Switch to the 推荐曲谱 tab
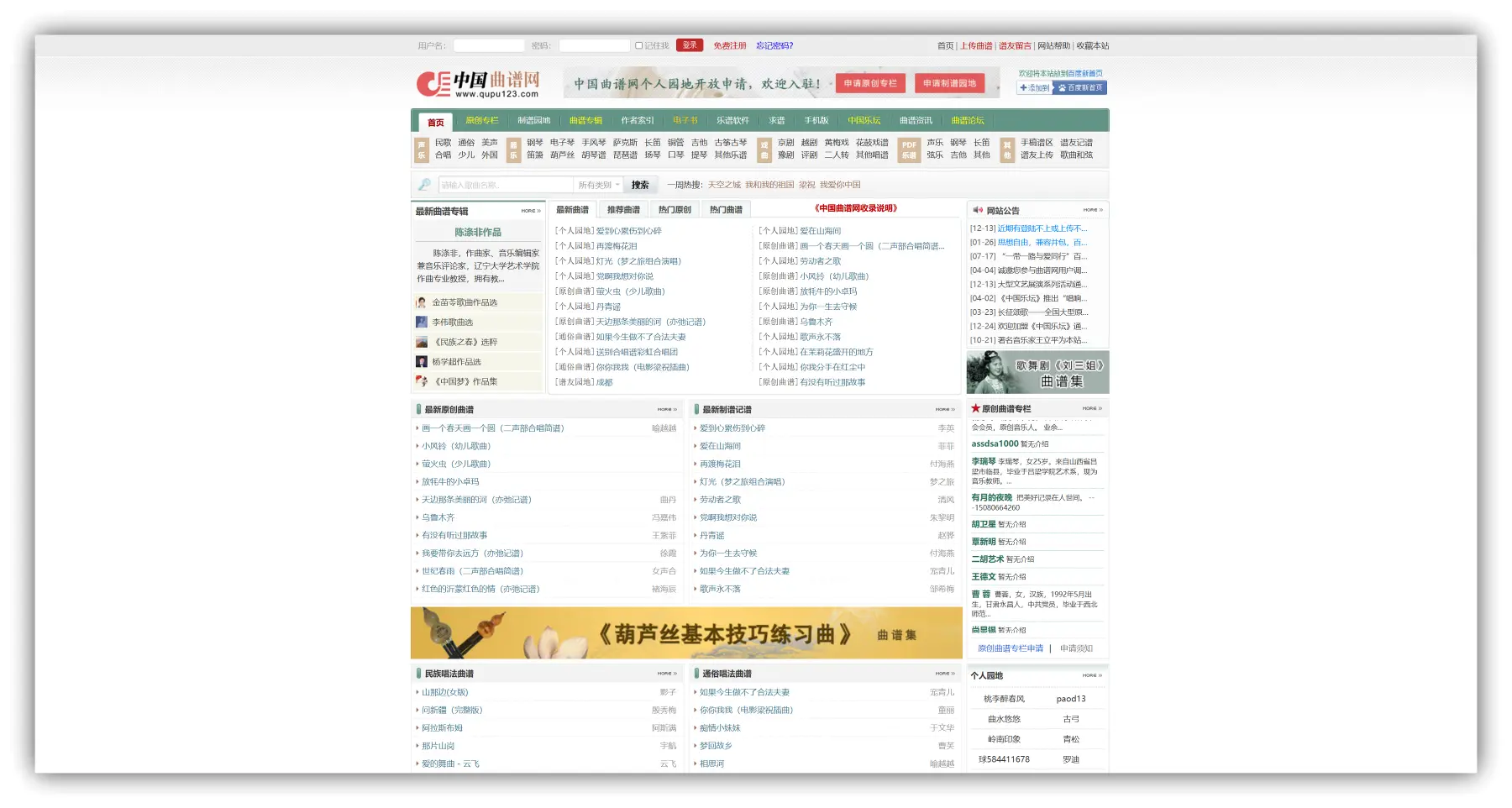1512x808 pixels. [x=623, y=210]
